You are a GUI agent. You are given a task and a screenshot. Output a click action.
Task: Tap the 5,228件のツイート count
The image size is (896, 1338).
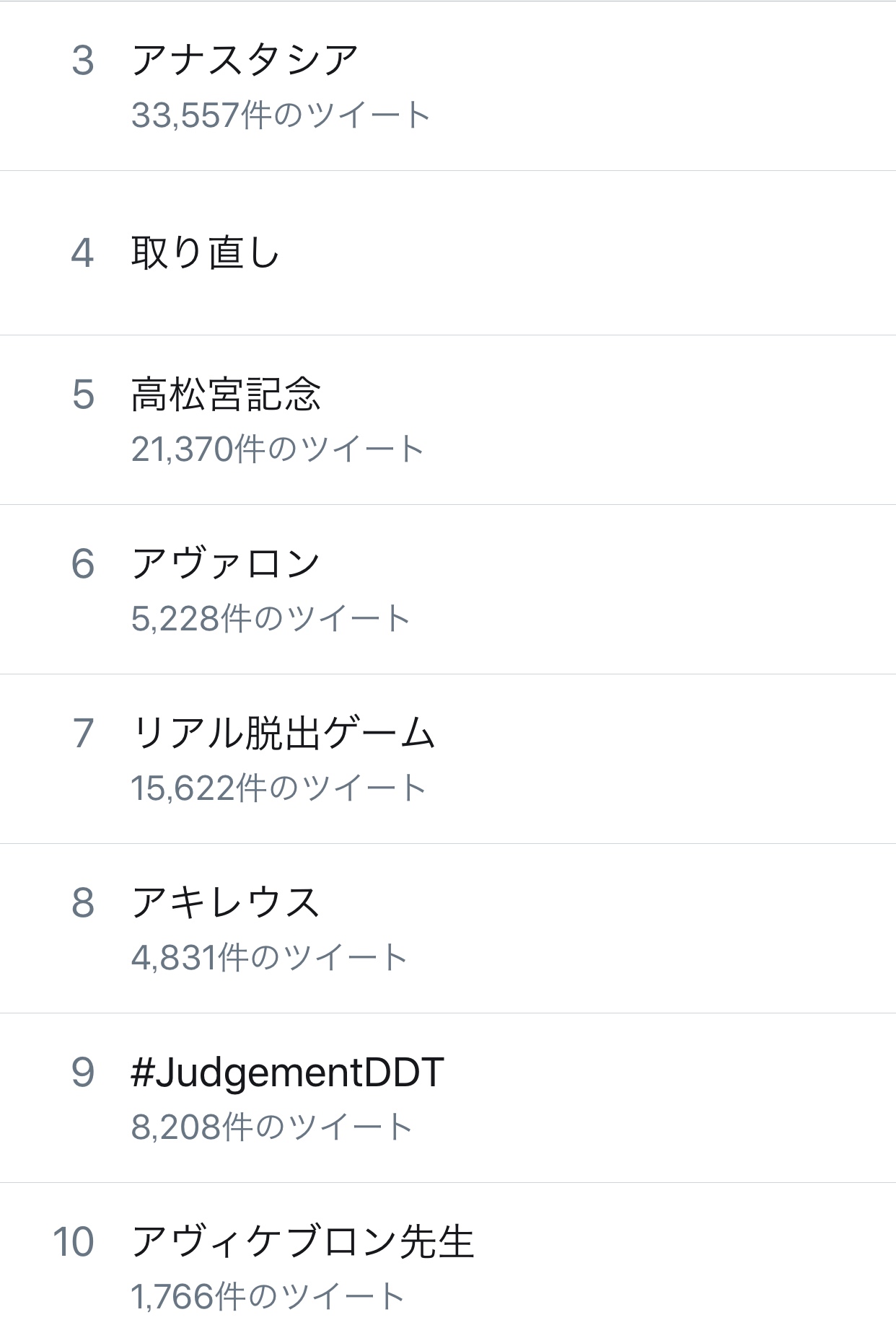click(x=271, y=619)
